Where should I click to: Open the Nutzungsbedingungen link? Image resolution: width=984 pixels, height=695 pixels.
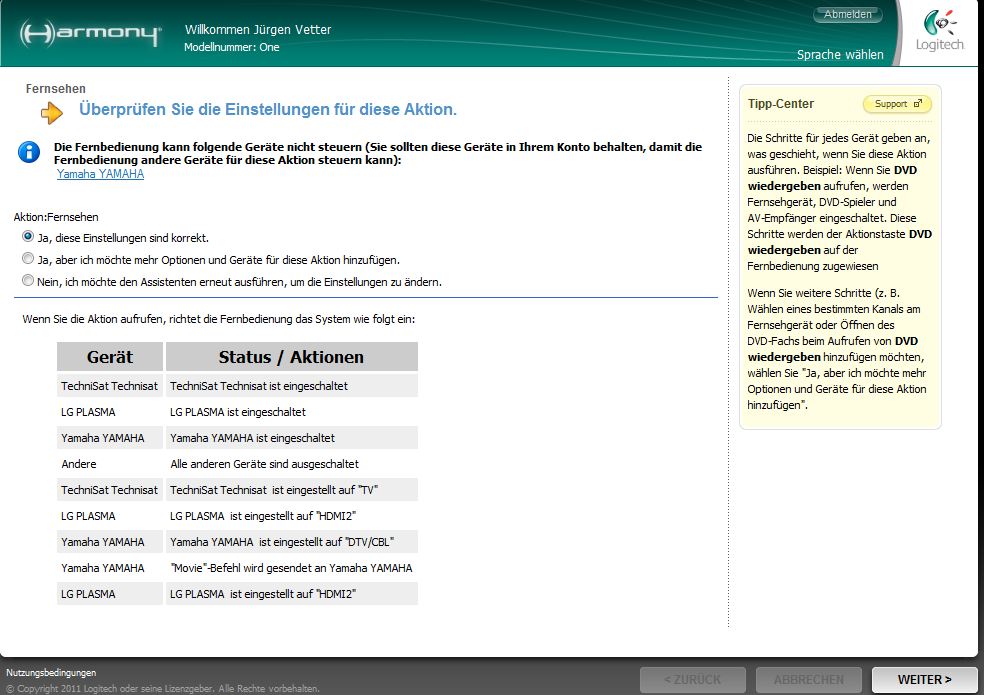51,673
